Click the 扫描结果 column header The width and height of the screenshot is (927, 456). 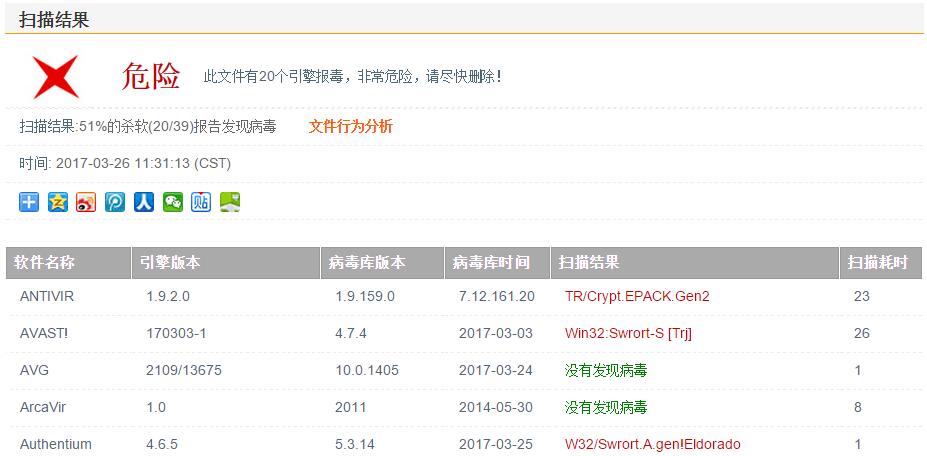click(695, 263)
